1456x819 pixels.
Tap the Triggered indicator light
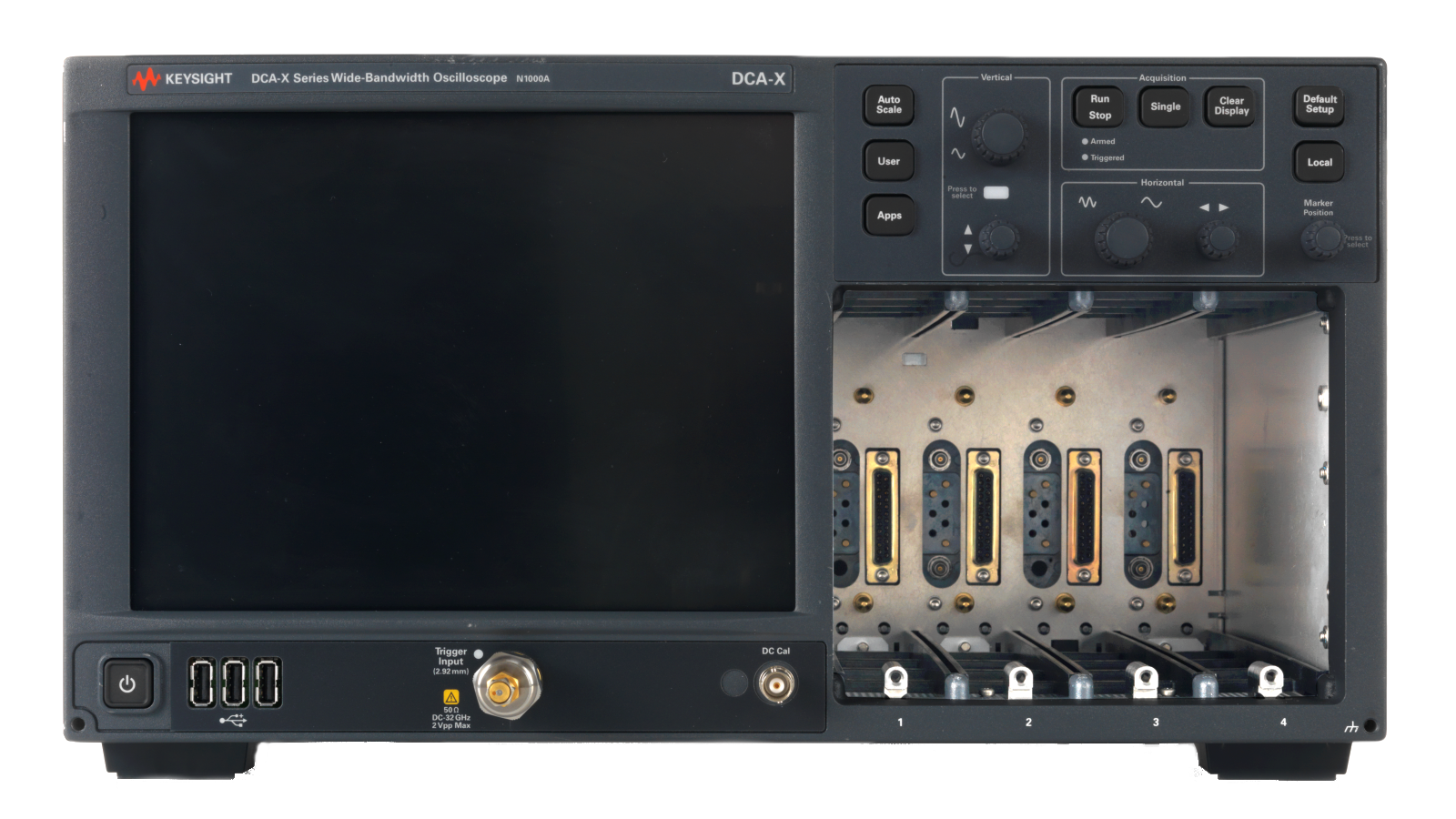point(1085,157)
